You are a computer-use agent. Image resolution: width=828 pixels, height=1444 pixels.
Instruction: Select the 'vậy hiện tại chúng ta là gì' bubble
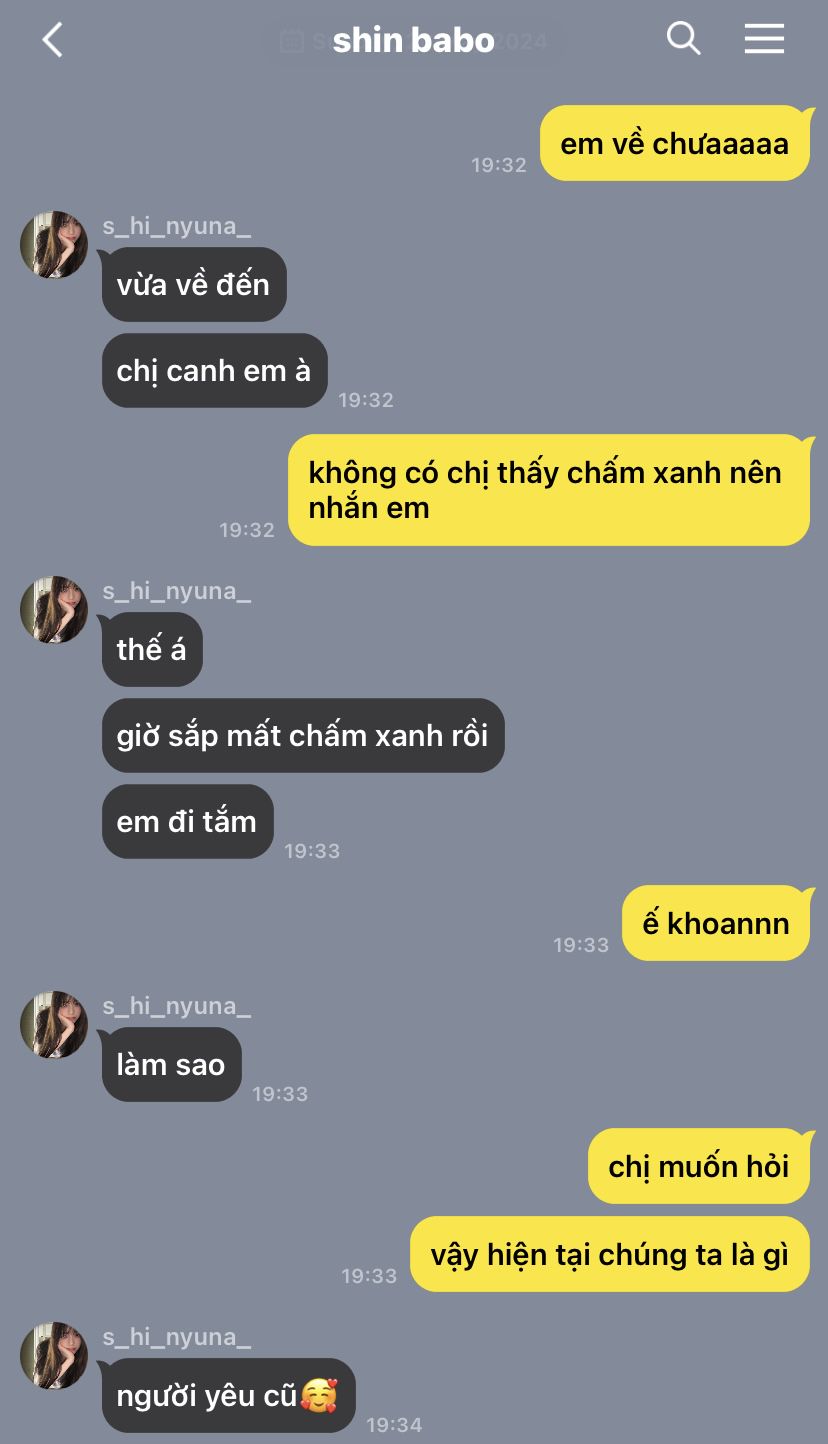tap(610, 1254)
